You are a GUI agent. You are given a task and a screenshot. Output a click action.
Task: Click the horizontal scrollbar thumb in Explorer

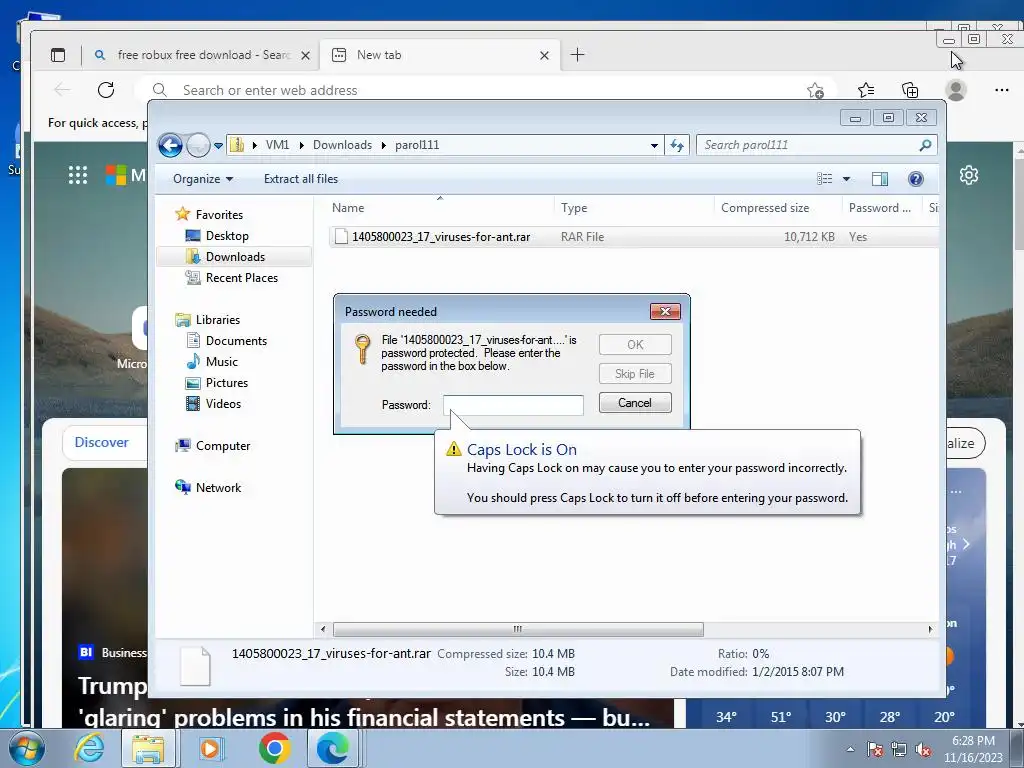(518, 630)
